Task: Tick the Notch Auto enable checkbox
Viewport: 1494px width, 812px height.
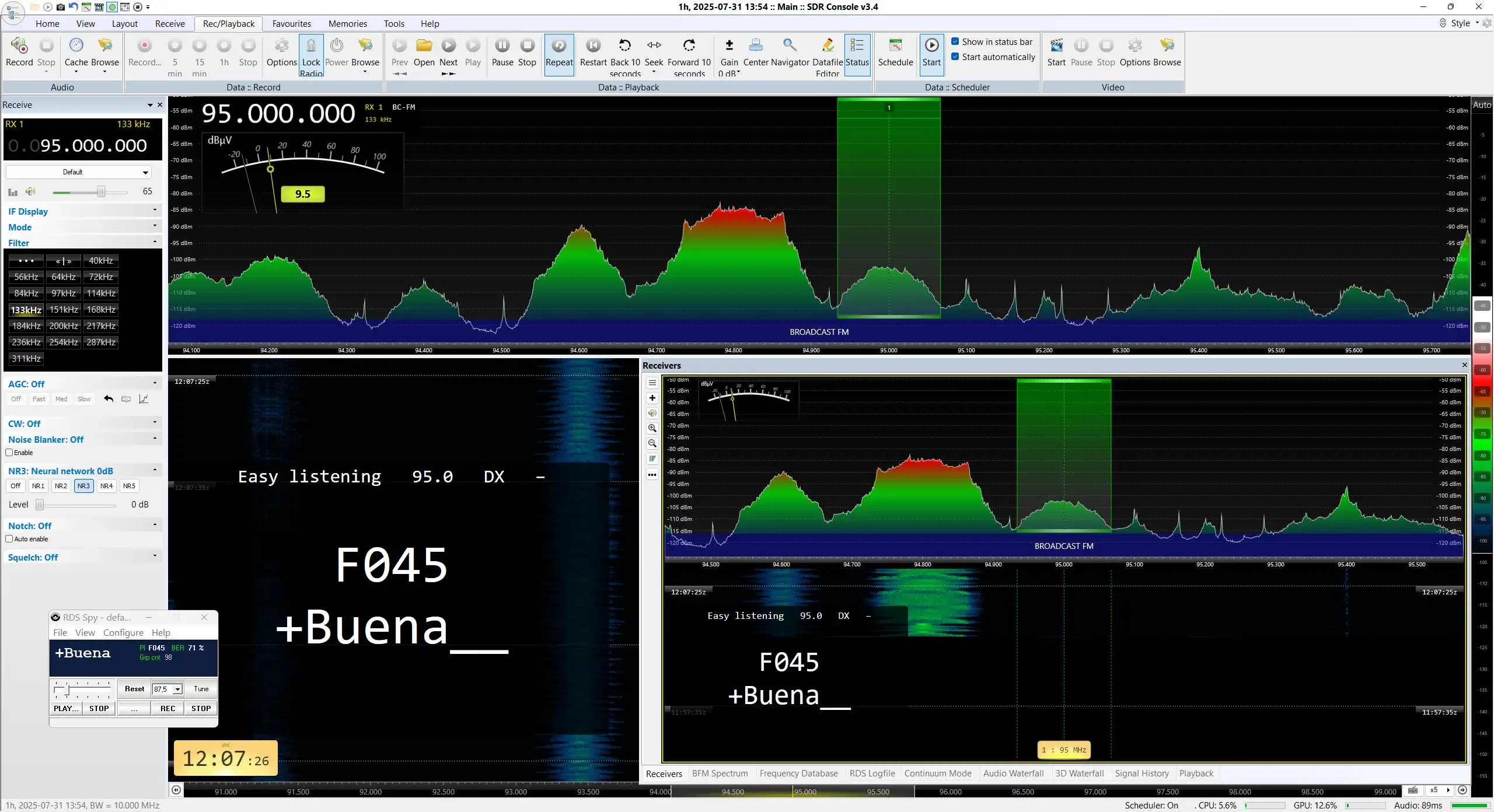Action: pos(9,539)
